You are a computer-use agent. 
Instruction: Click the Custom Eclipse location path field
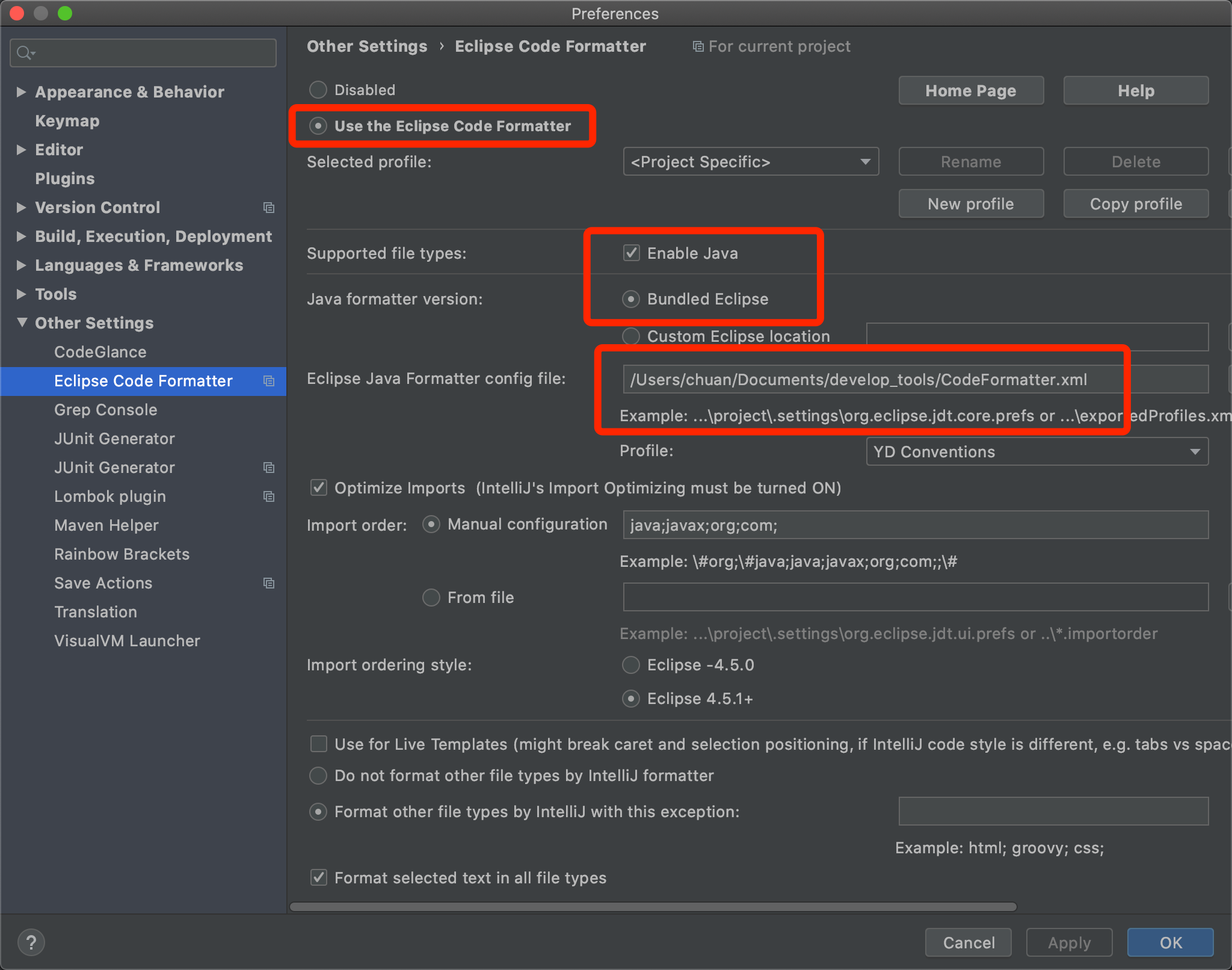[x=1037, y=336]
